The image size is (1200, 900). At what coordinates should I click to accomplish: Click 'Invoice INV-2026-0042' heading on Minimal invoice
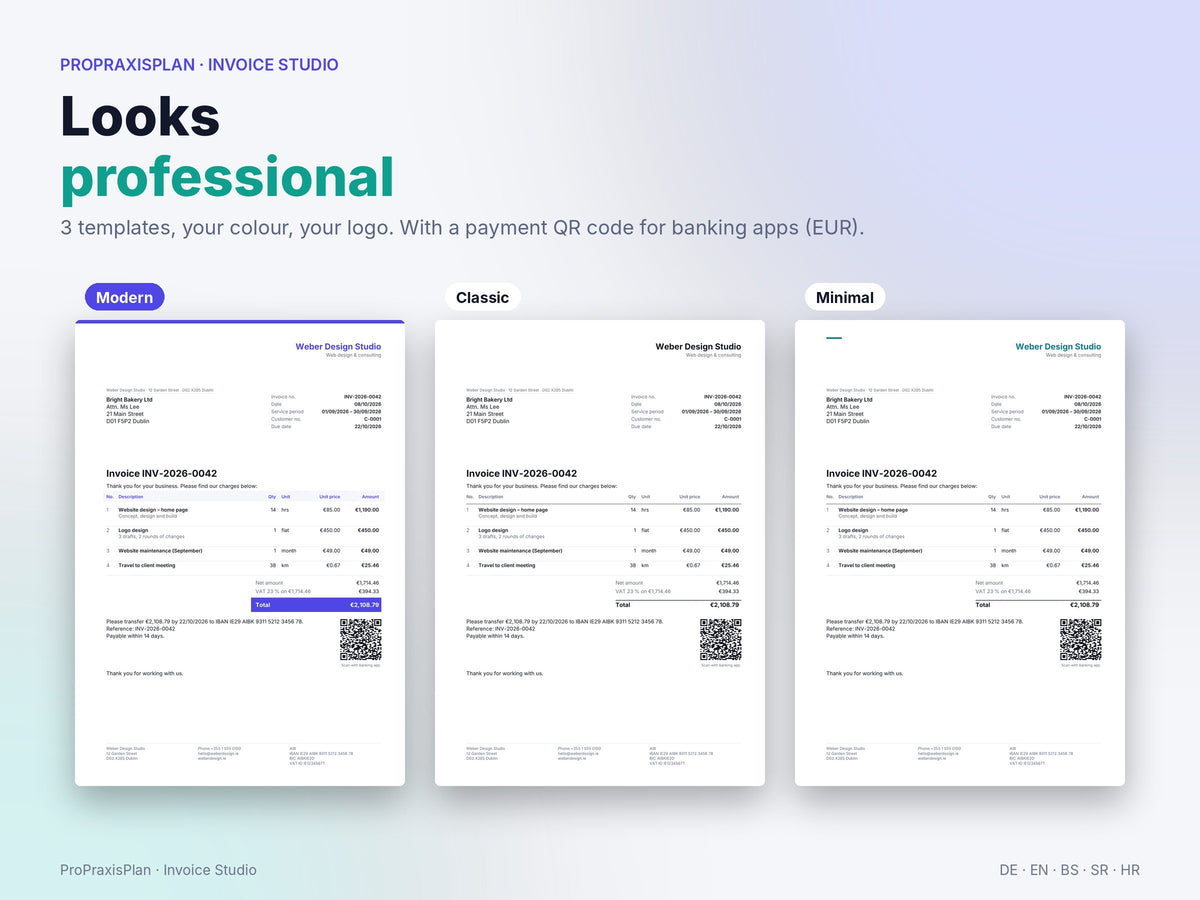(881, 474)
